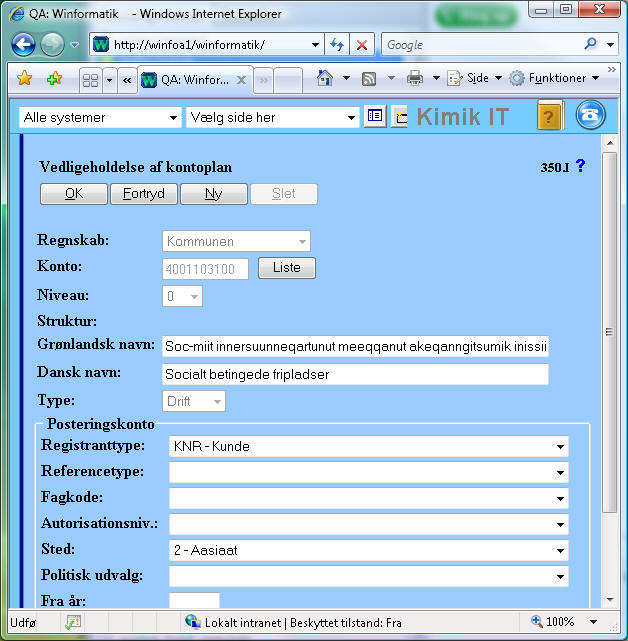
Task: Add to favorites with star-plus icon
Action: coord(54,78)
